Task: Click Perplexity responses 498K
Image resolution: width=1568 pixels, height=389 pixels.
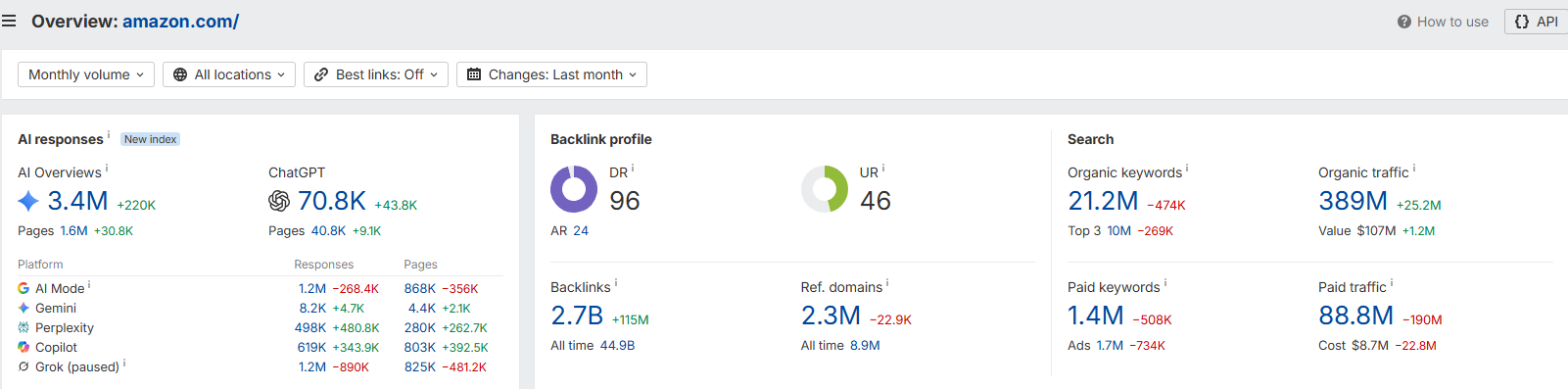Action: (x=310, y=328)
